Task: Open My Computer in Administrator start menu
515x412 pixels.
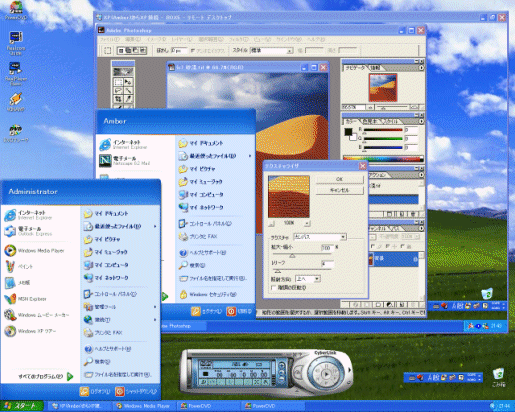Action: tap(106, 265)
